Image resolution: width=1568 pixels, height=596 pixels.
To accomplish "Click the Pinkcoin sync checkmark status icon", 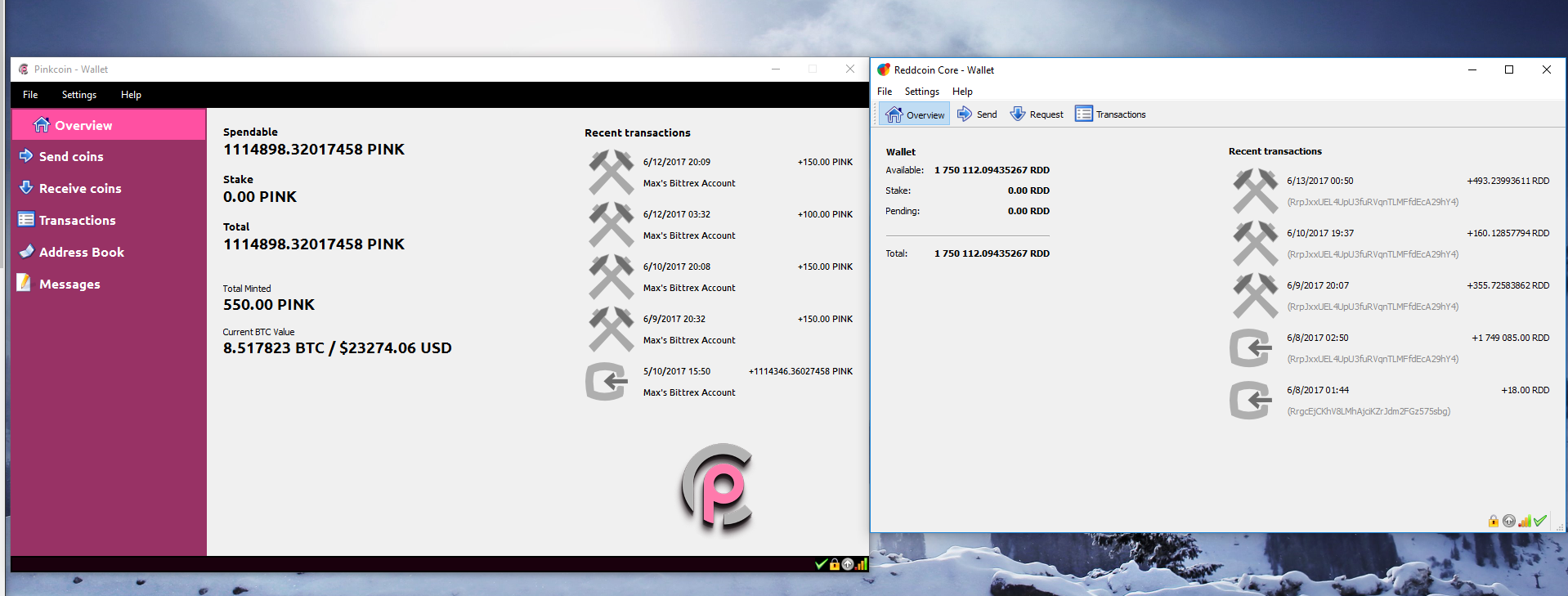I will point(821,564).
